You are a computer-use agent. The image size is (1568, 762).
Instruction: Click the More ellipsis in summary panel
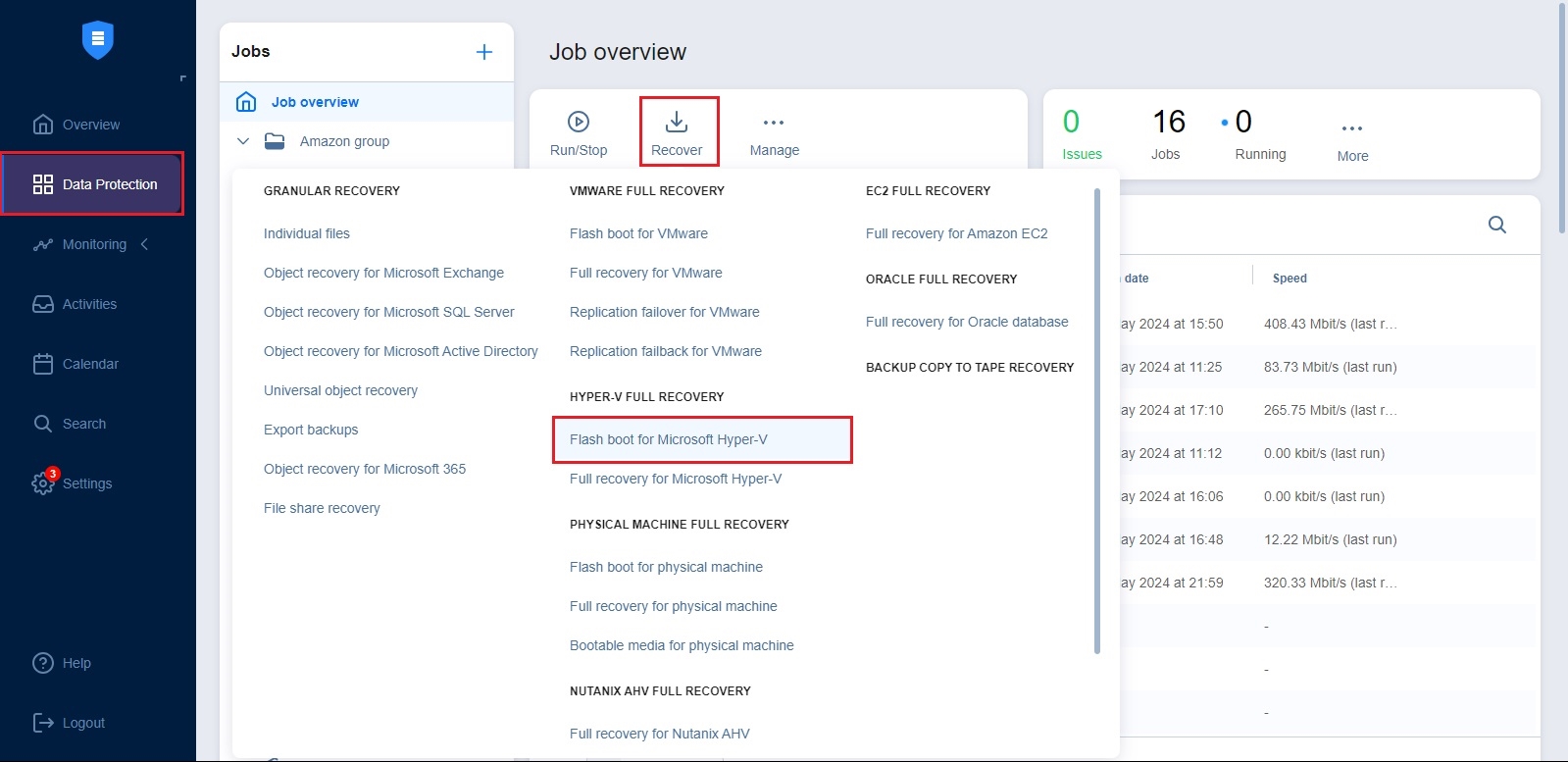[x=1352, y=128]
